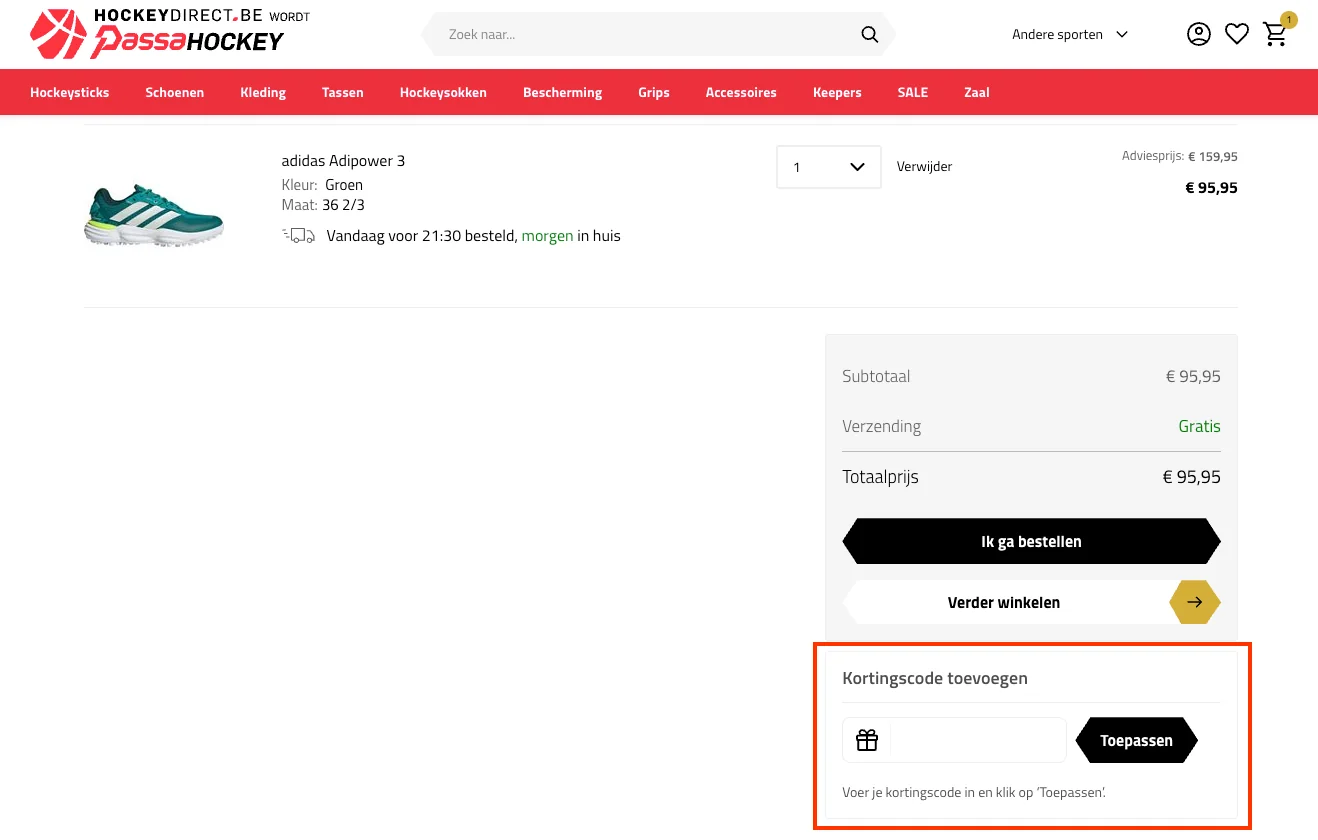Open the Passa Hockey logo homepage
The height and width of the screenshot is (840, 1318).
(170, 34)
